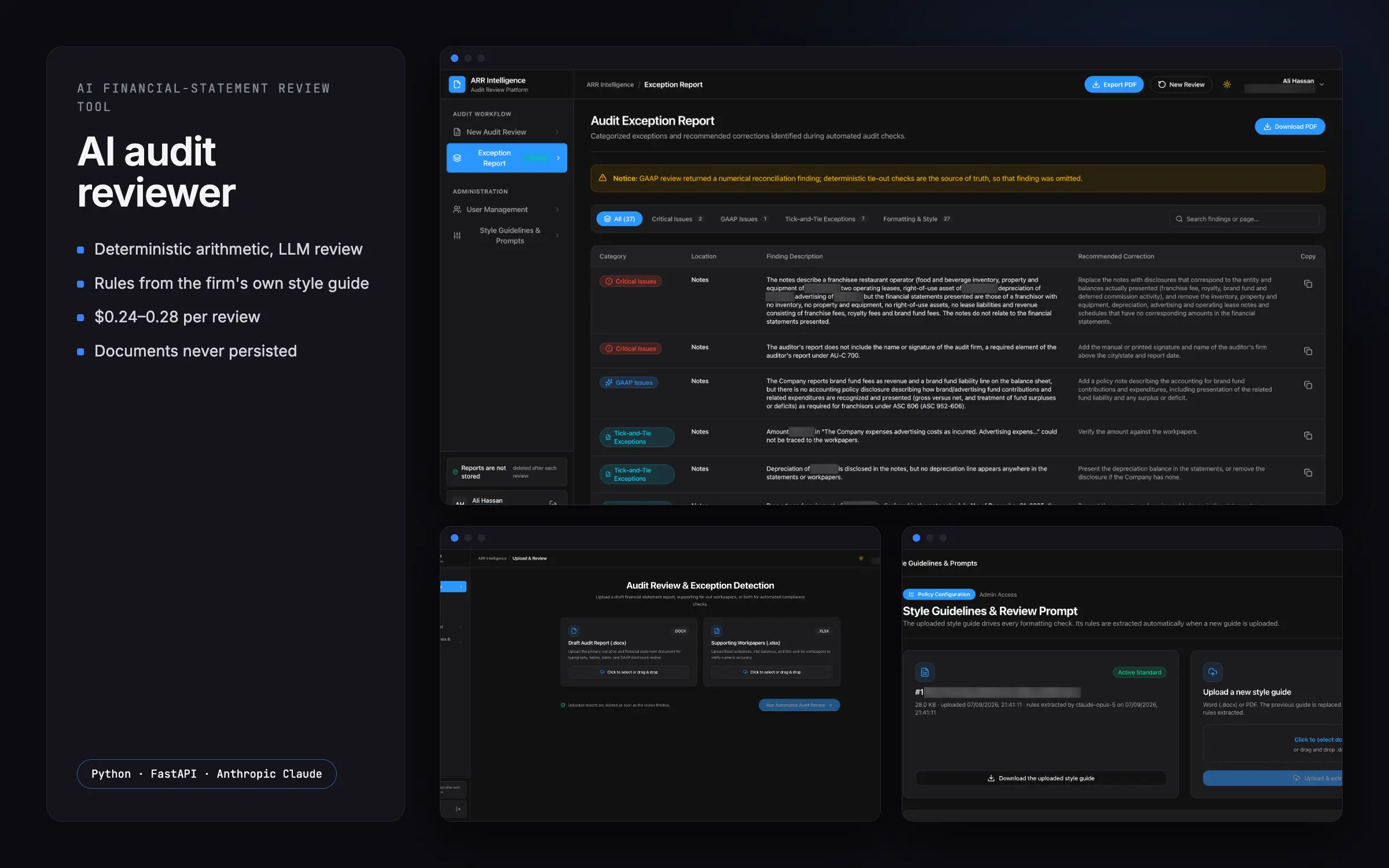Select the Policy Configuration tab
The width and height of the screenshot is (1389, 868).
(939, 594)
